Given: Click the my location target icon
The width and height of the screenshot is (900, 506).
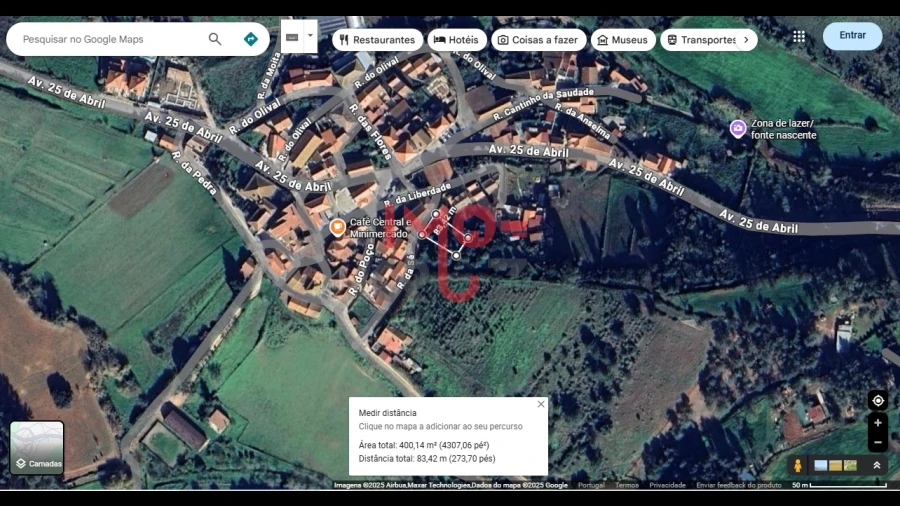Looking at the screenshot, I should pos(877,400).
